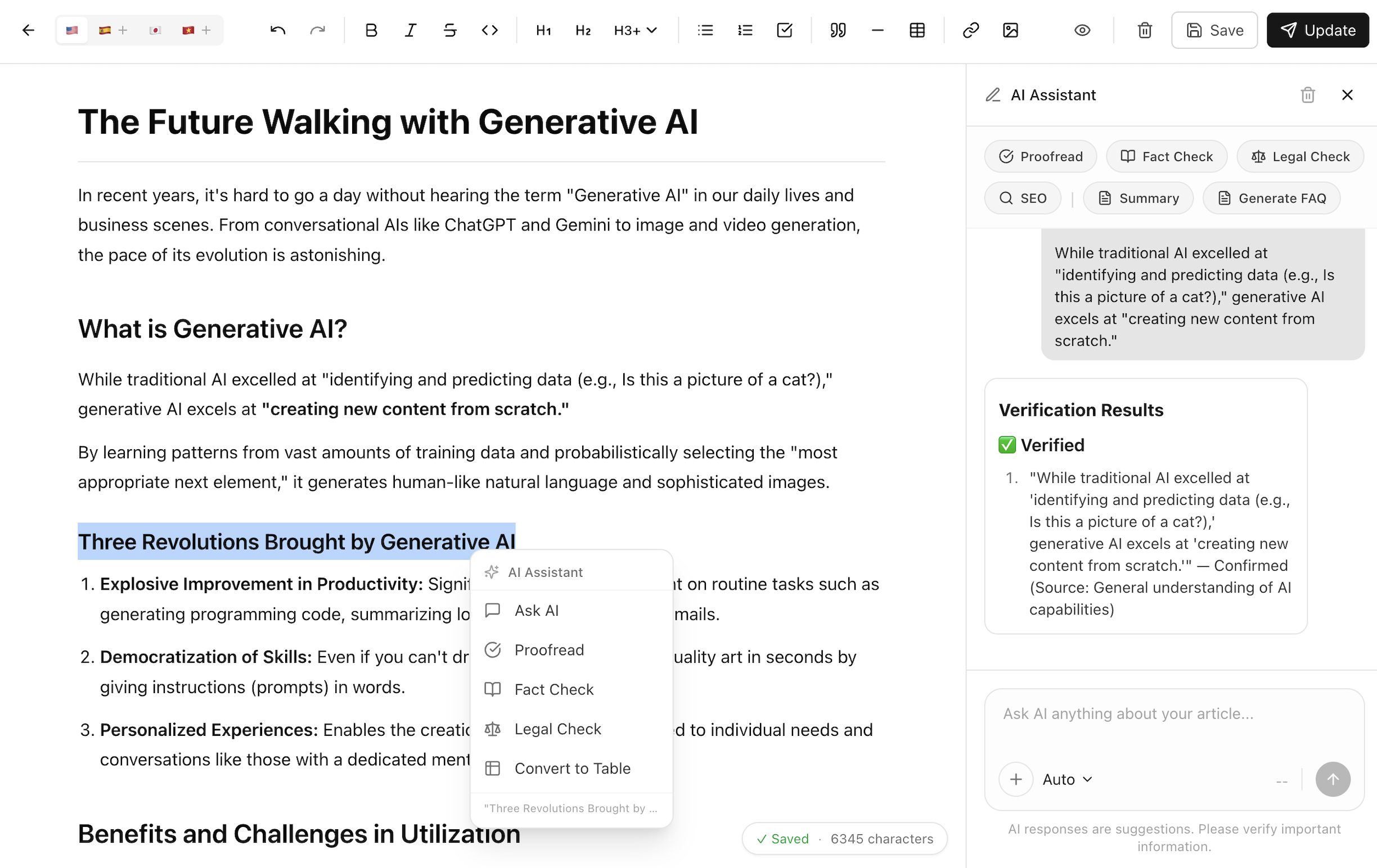Click the Verification Results heading
This screenshot has height=868, width=1377.
pos(1081,410)
